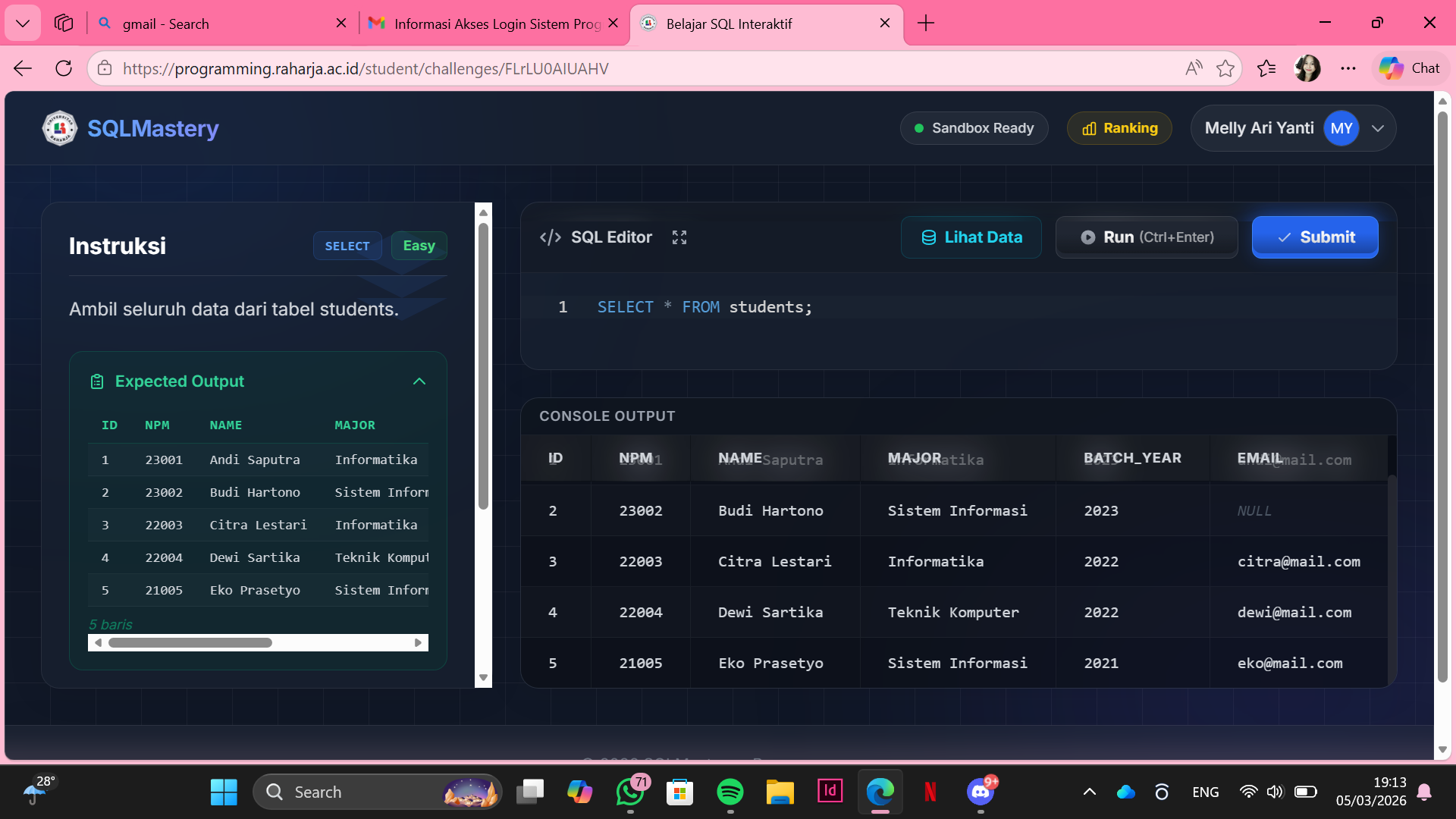Click Expected Output horizontal scrollbar right arrow
Screen dimensions: 1456x819
coord(418,643)
